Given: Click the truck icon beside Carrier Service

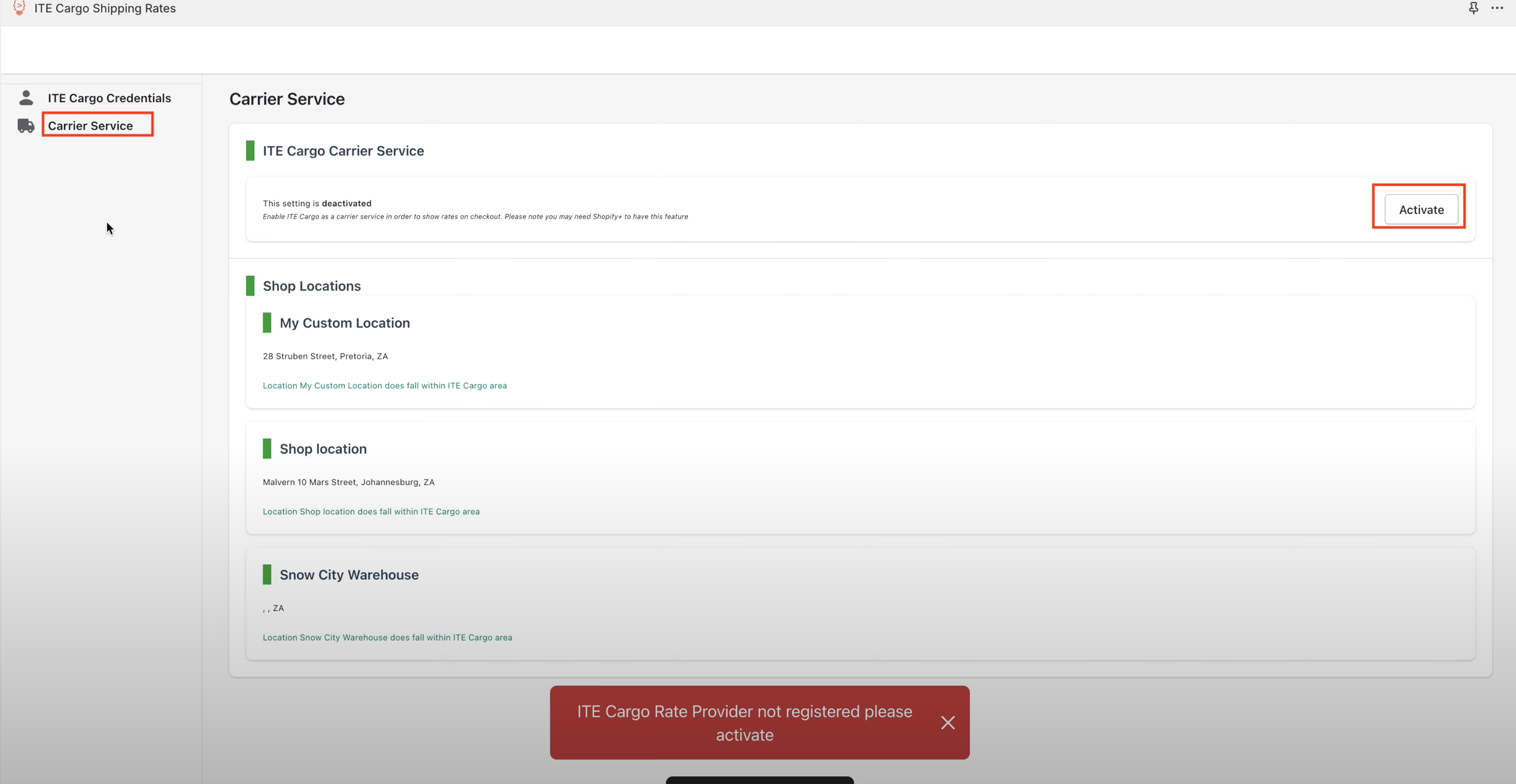Looking at the screenshot, I should 26,125.
